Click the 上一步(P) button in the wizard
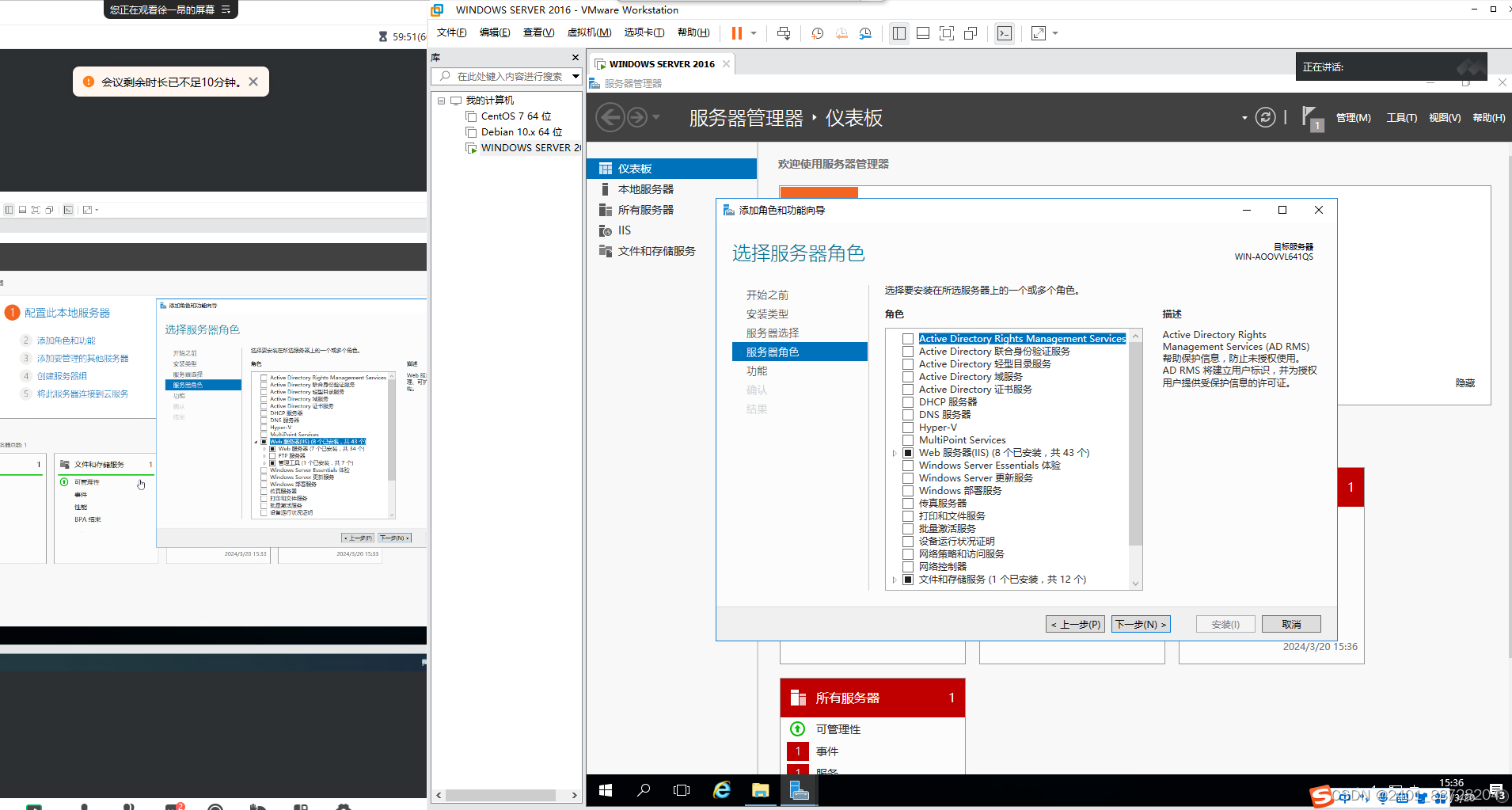The width and height of the screenshot is (1512, 810). [1075, 625]
